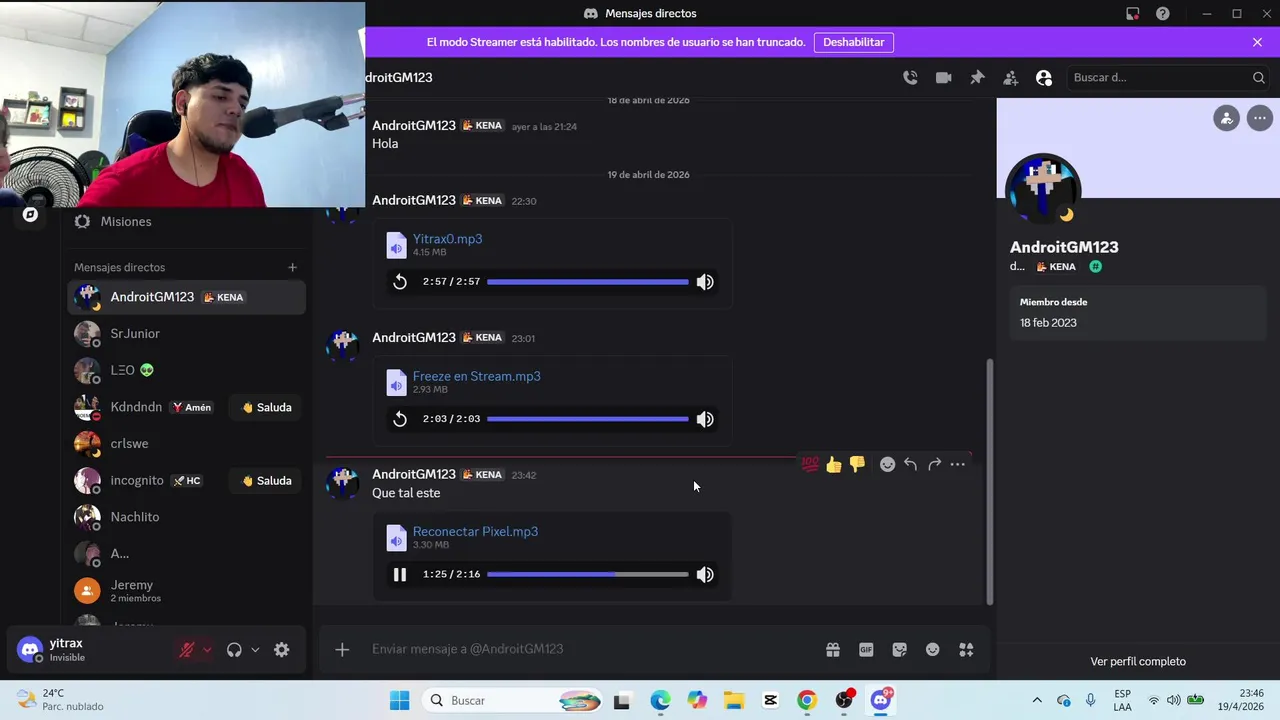
Task: Click the friend icon on profile banner
Action: [x=1226, y=118]
